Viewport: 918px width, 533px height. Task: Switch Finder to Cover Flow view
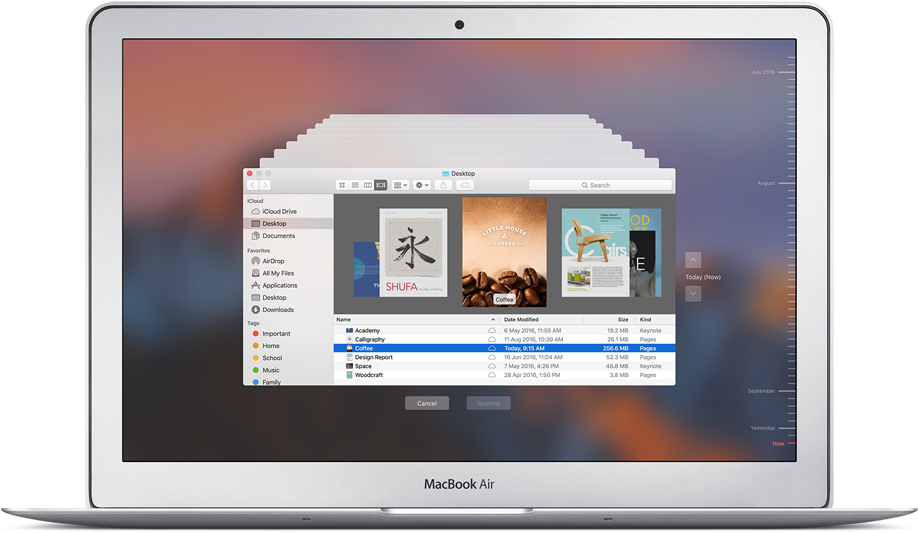pyautogui.click(x=381, y=185)
